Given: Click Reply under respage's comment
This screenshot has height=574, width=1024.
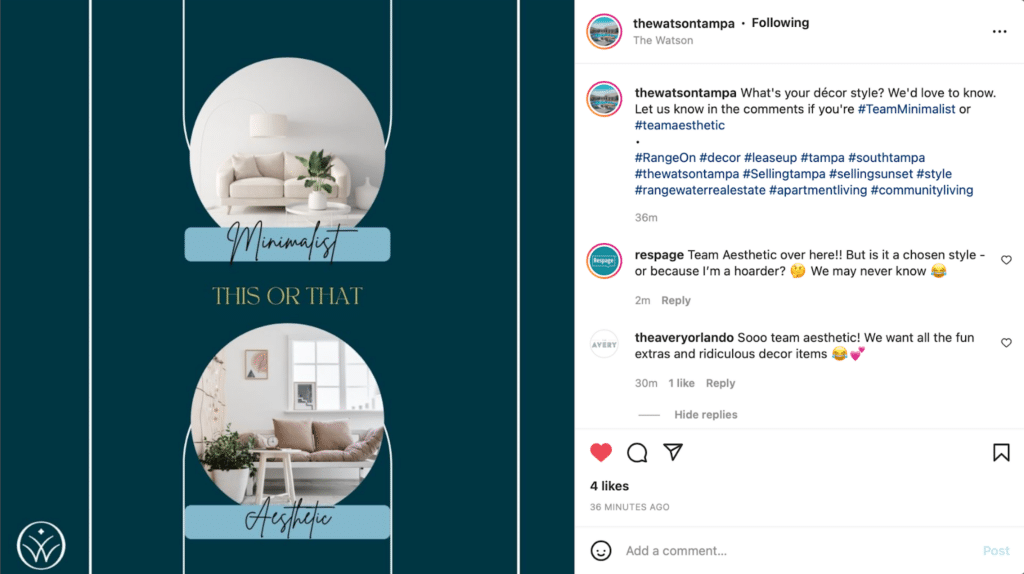Looking at the screenshot, I should coord(676,300).
